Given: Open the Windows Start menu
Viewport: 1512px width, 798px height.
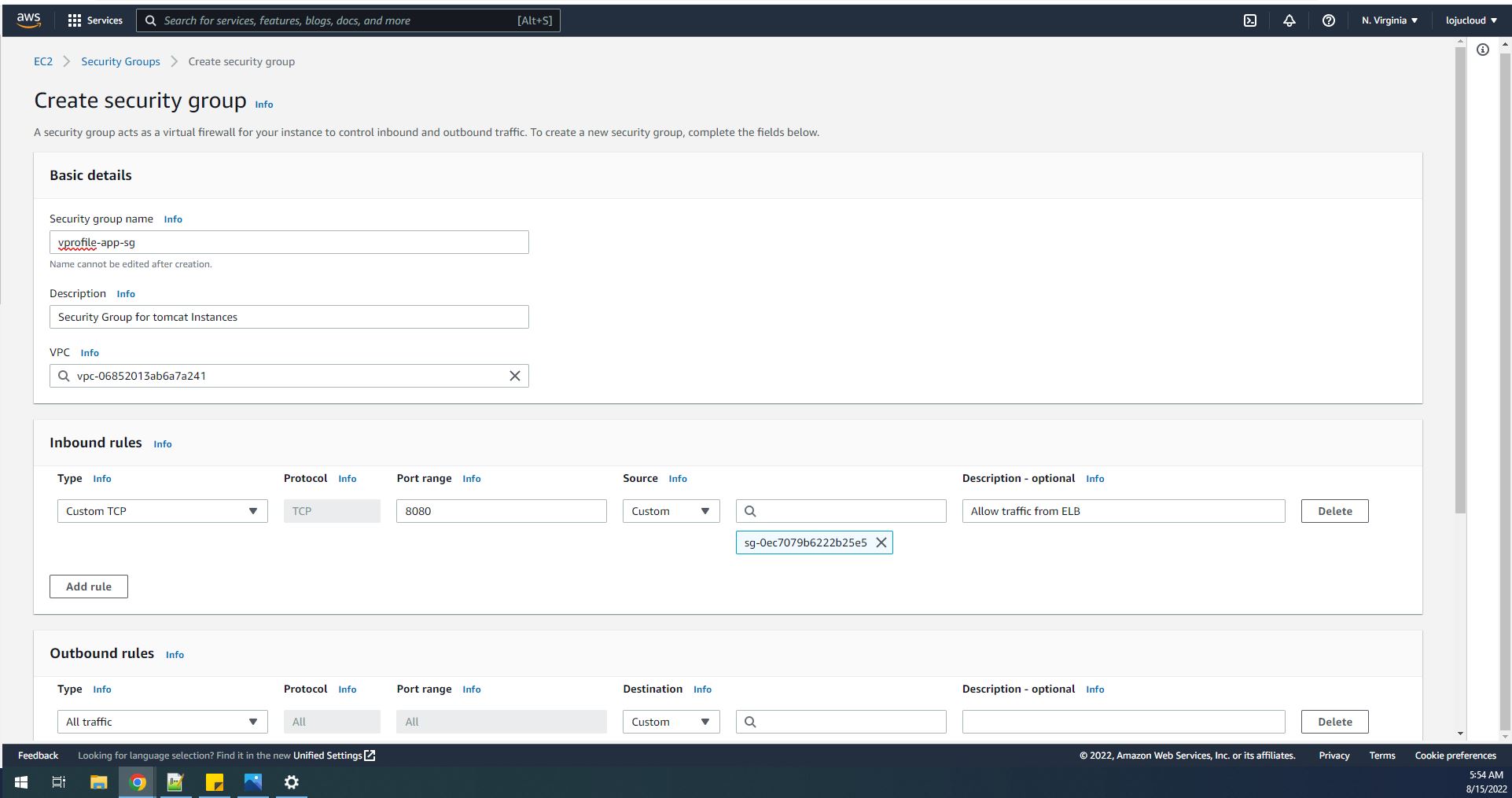Looking at the screenshot, I should tap(19, 781).
